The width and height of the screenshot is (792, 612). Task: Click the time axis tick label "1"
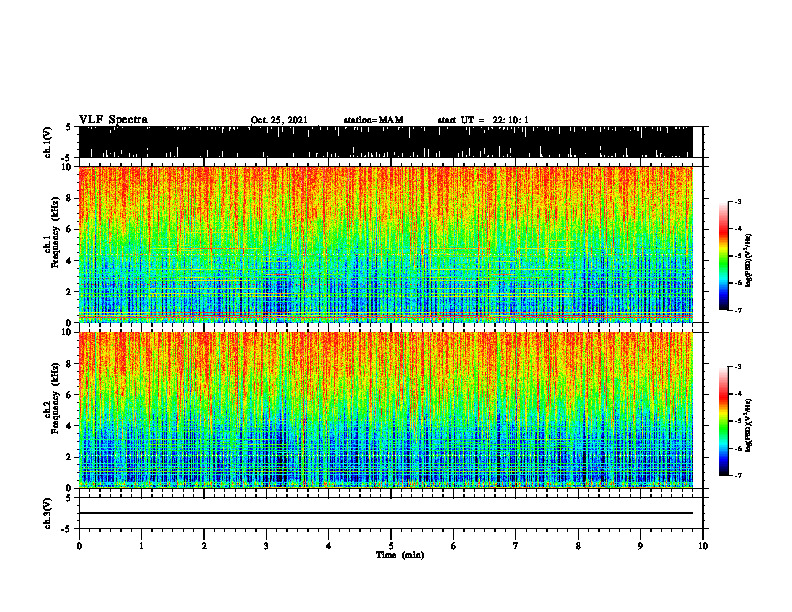[x=141, y=546]
